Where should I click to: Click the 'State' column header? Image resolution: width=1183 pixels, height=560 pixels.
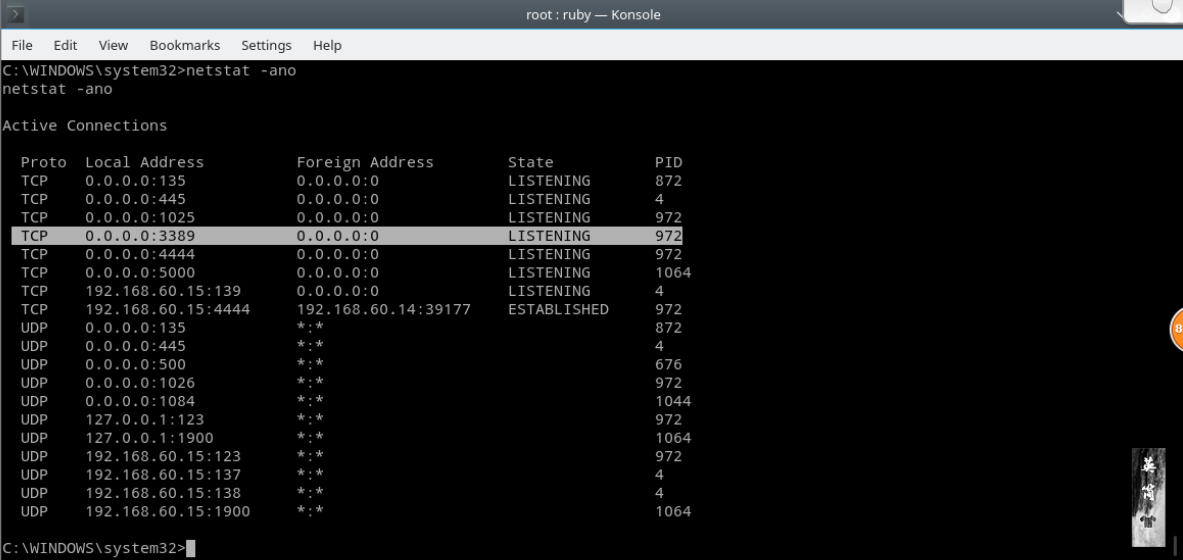tap(530, 162)
